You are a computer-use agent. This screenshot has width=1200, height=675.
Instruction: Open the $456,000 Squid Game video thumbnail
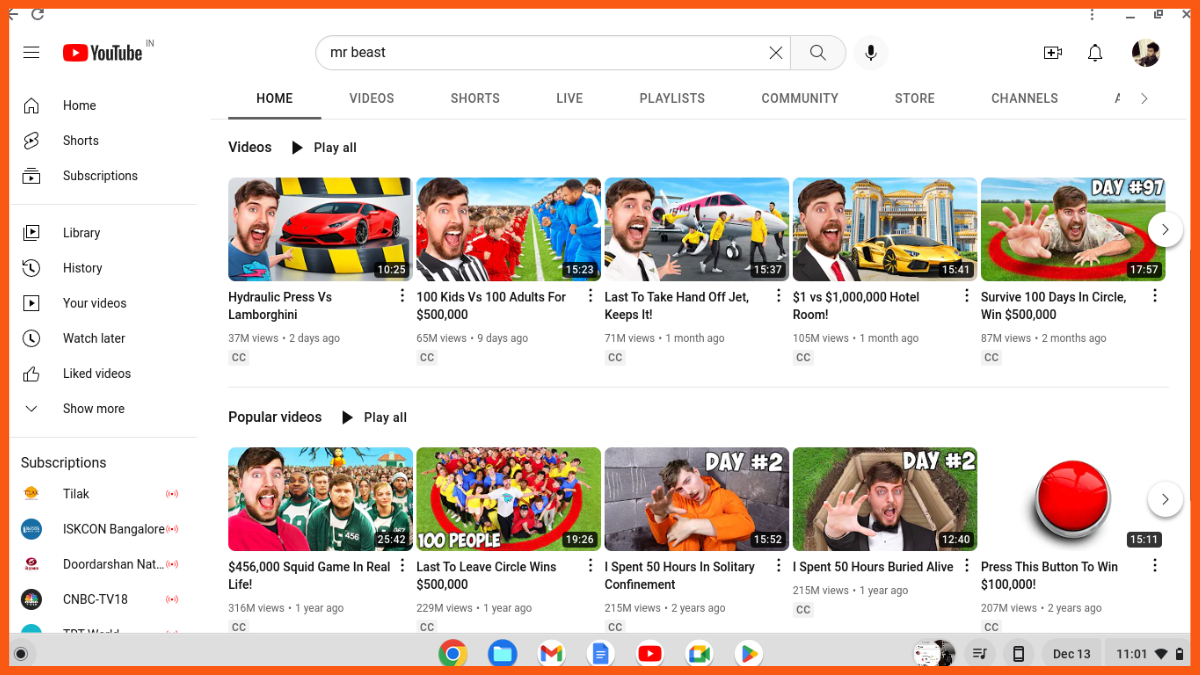coord(320,498)
